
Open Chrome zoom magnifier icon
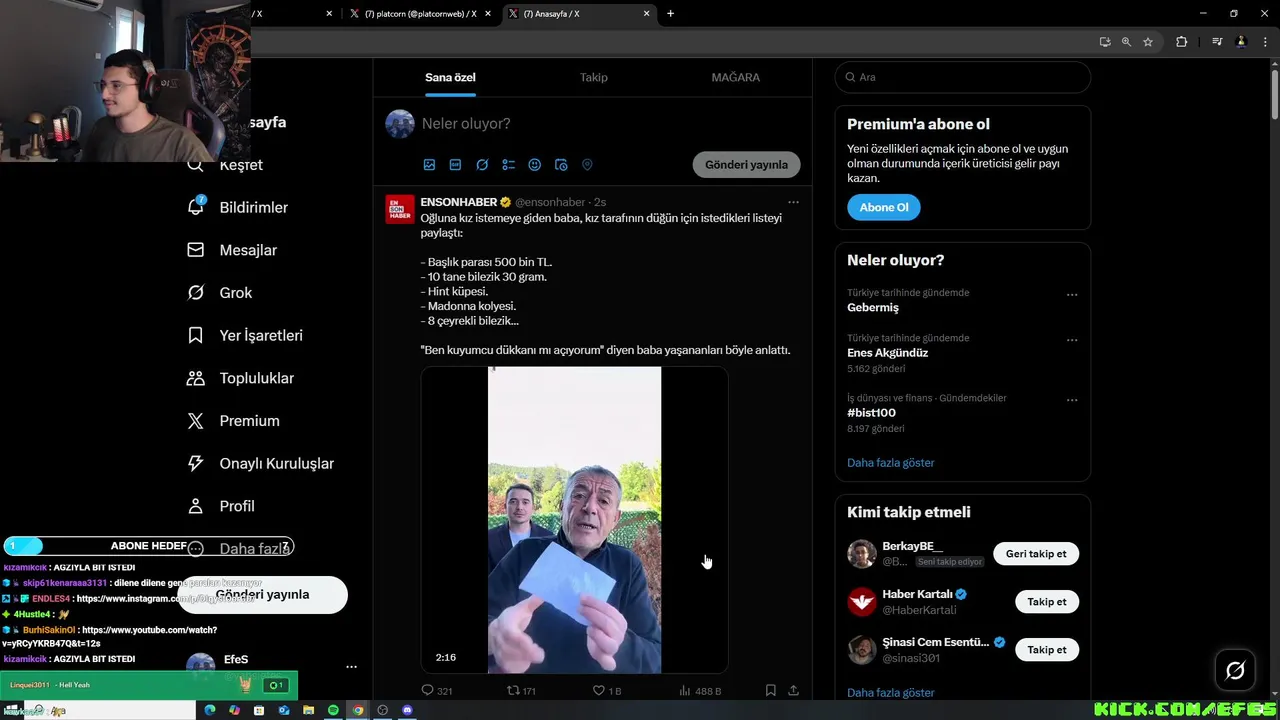1126,42
